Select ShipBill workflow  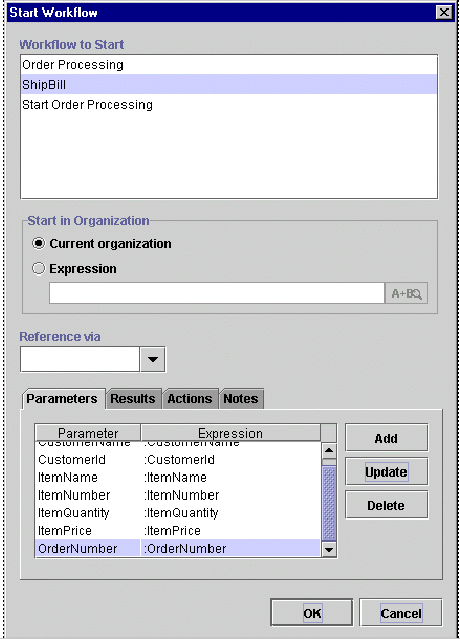point(229,84)
